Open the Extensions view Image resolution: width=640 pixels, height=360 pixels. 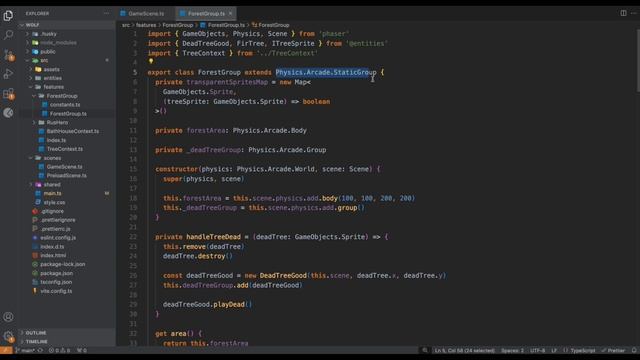8,94
